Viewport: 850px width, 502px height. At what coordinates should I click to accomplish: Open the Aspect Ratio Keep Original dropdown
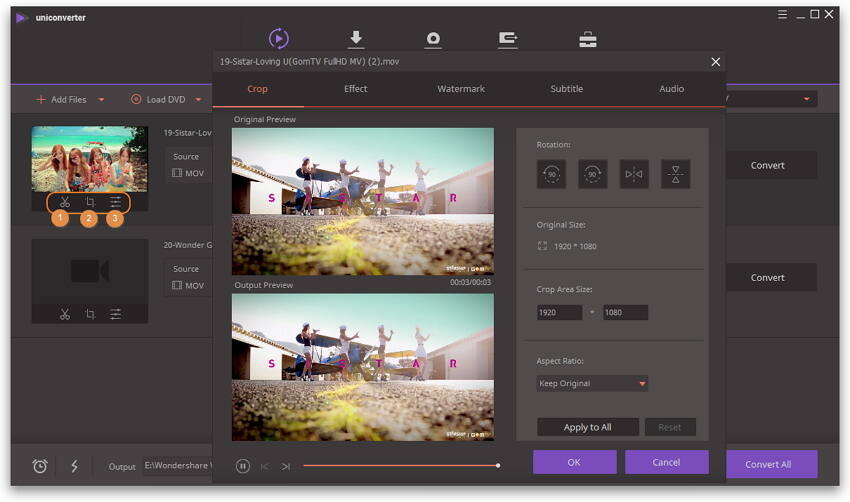coord(592,383)
